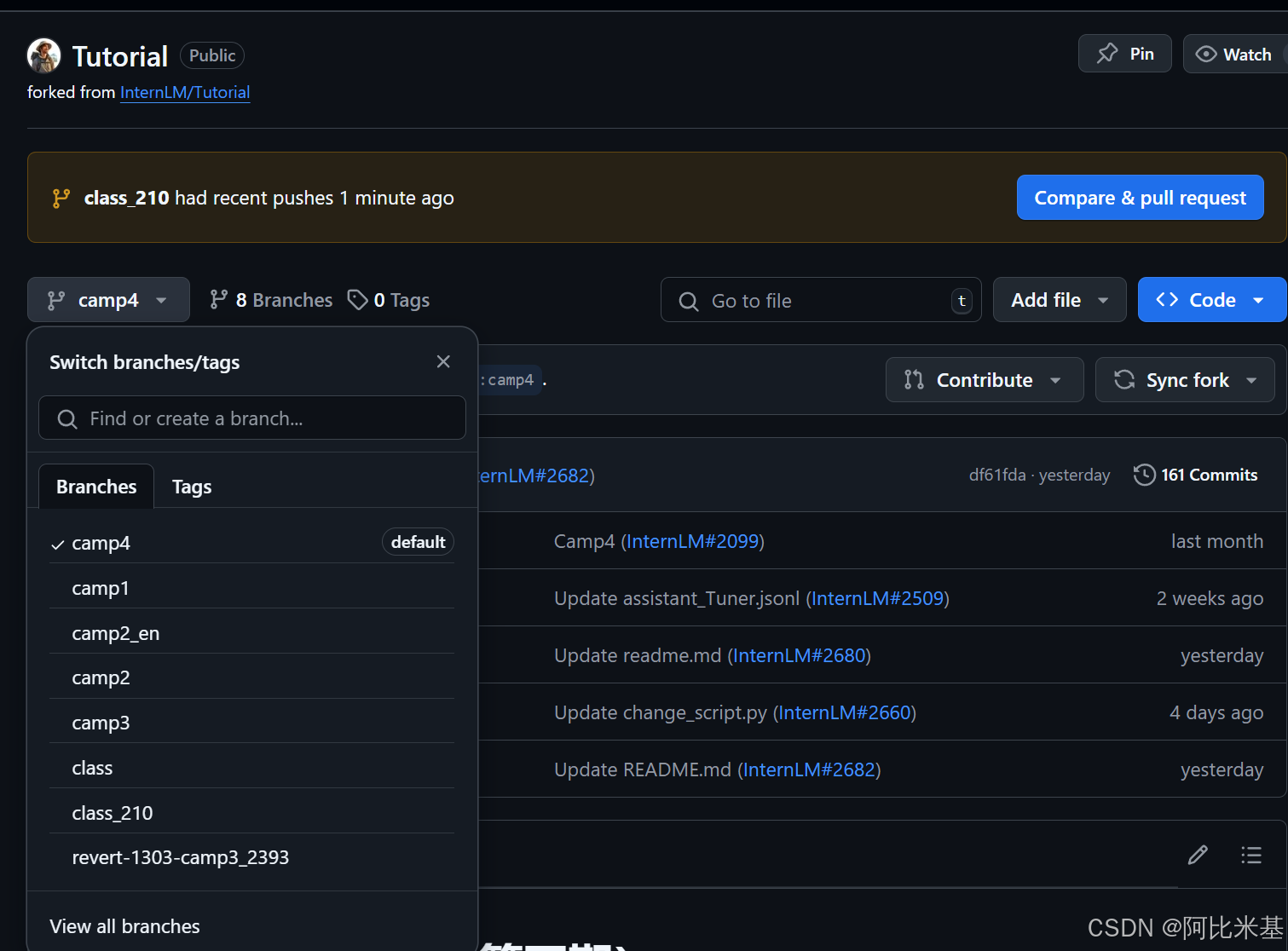Screen dimensions: 1288x951
Task: Open InternLM#2682 link in Update README.md row
Action: click(809, 769)
